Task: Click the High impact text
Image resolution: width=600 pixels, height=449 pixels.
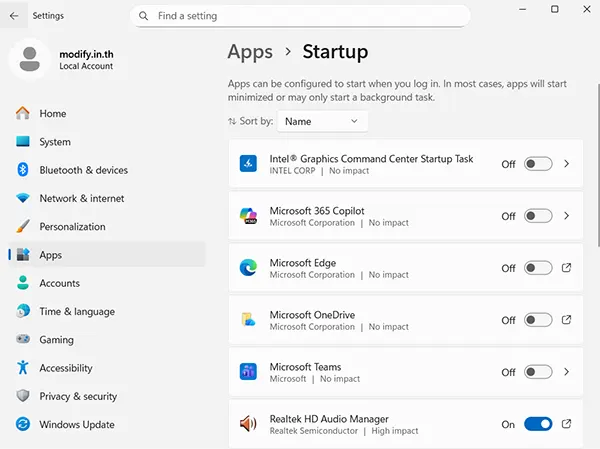Action: point(395,431)
